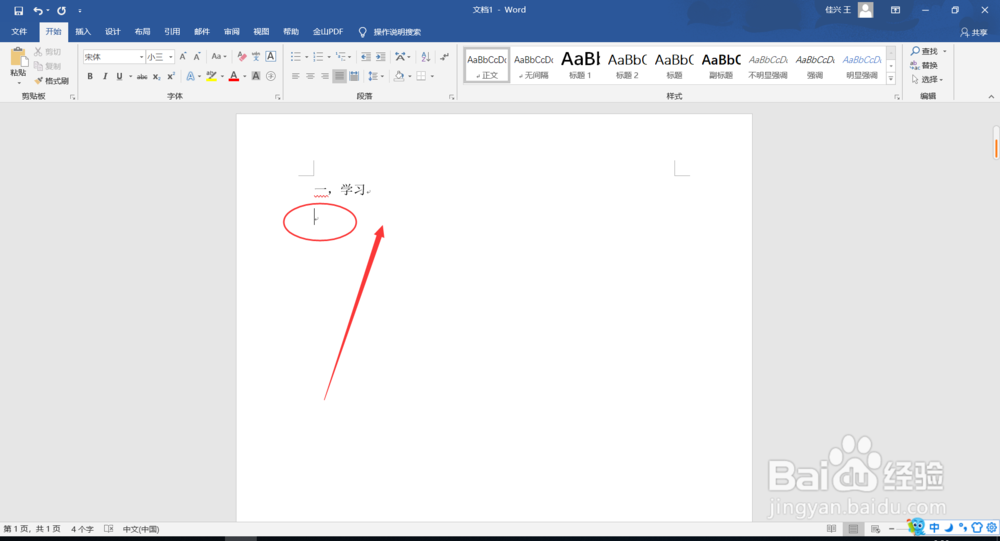Click the show paragraph marks icon
This screenshot has width=1000, height=541.
click(445, 57)
